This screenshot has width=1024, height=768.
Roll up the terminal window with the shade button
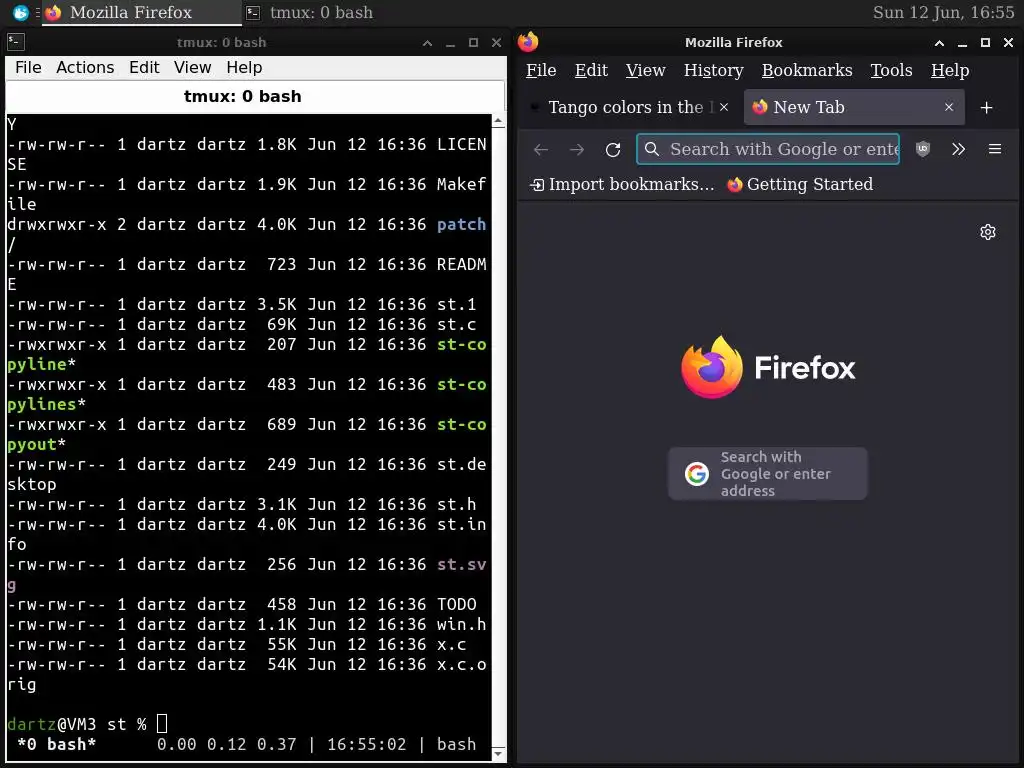(x=427, y=42)
